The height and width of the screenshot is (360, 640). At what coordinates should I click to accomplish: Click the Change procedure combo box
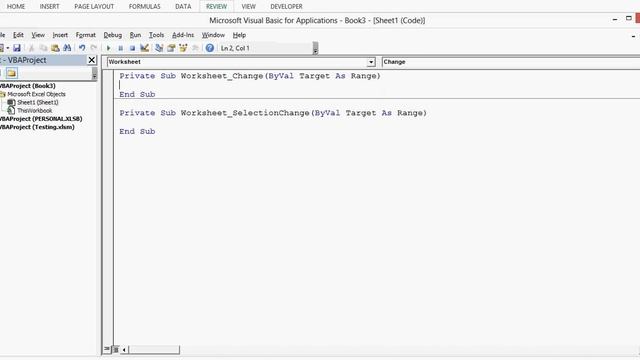click(511, 62)
